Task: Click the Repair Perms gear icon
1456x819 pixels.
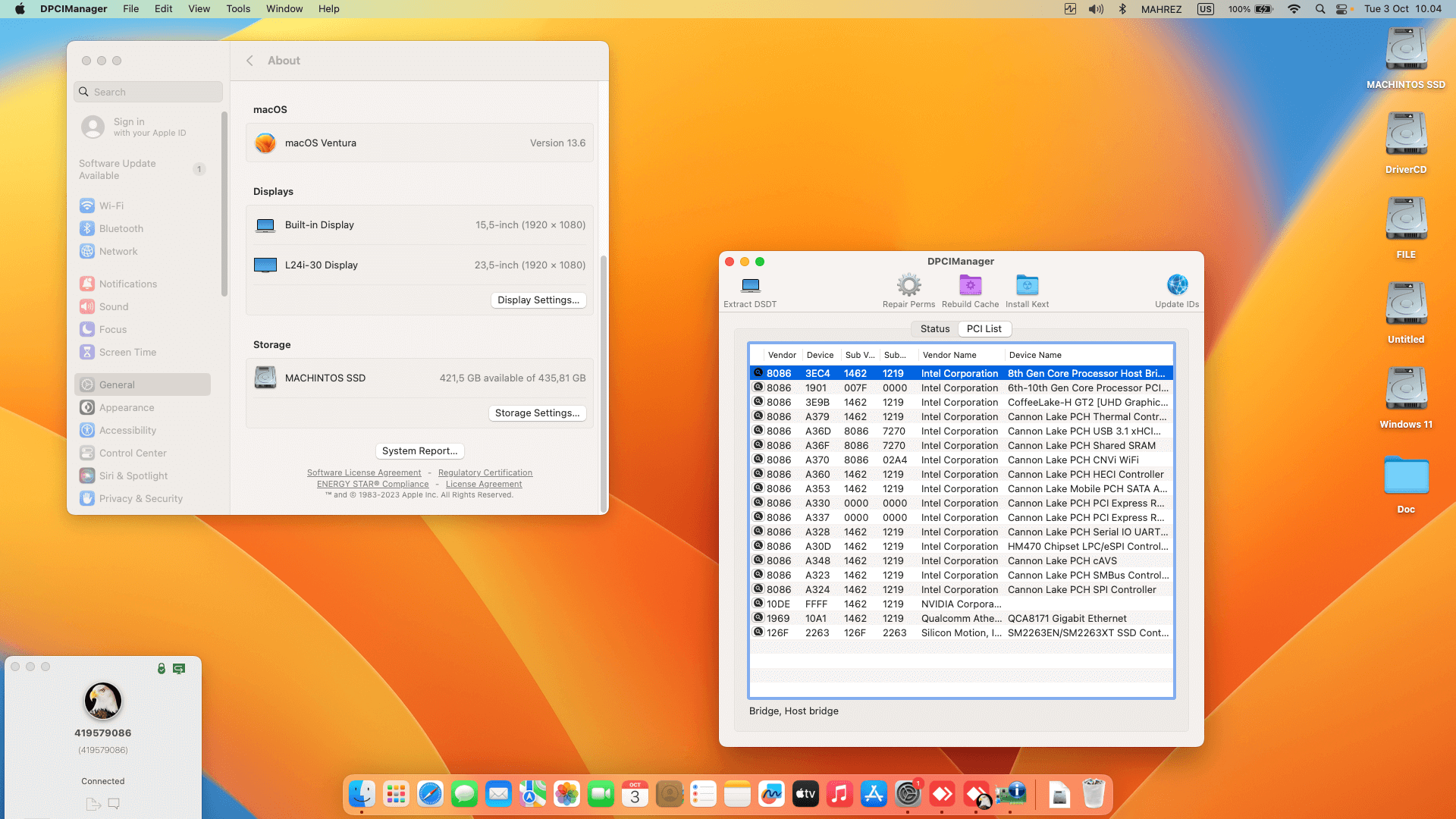Action: coord(908,286)
